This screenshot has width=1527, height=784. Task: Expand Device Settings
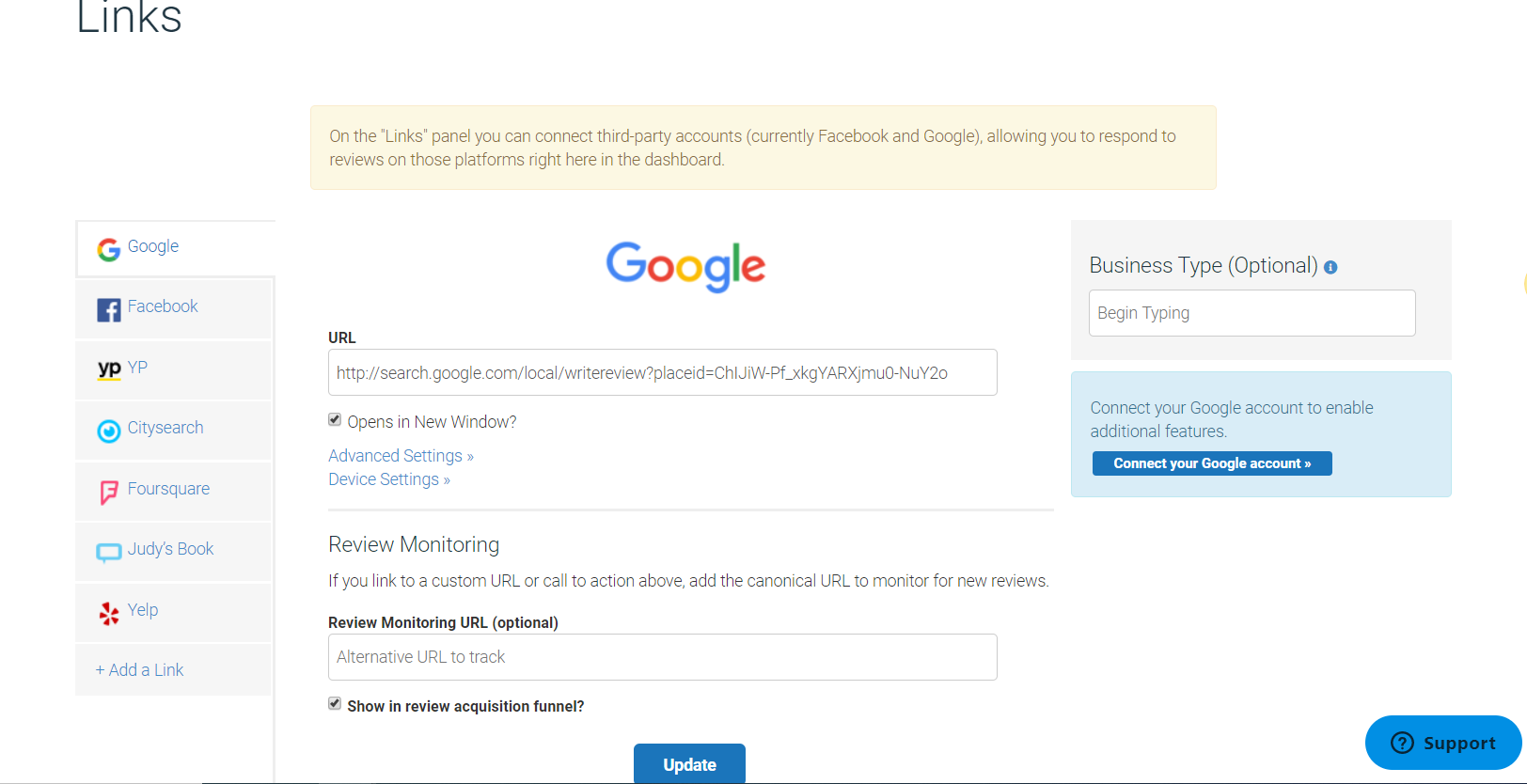[389, 478]
